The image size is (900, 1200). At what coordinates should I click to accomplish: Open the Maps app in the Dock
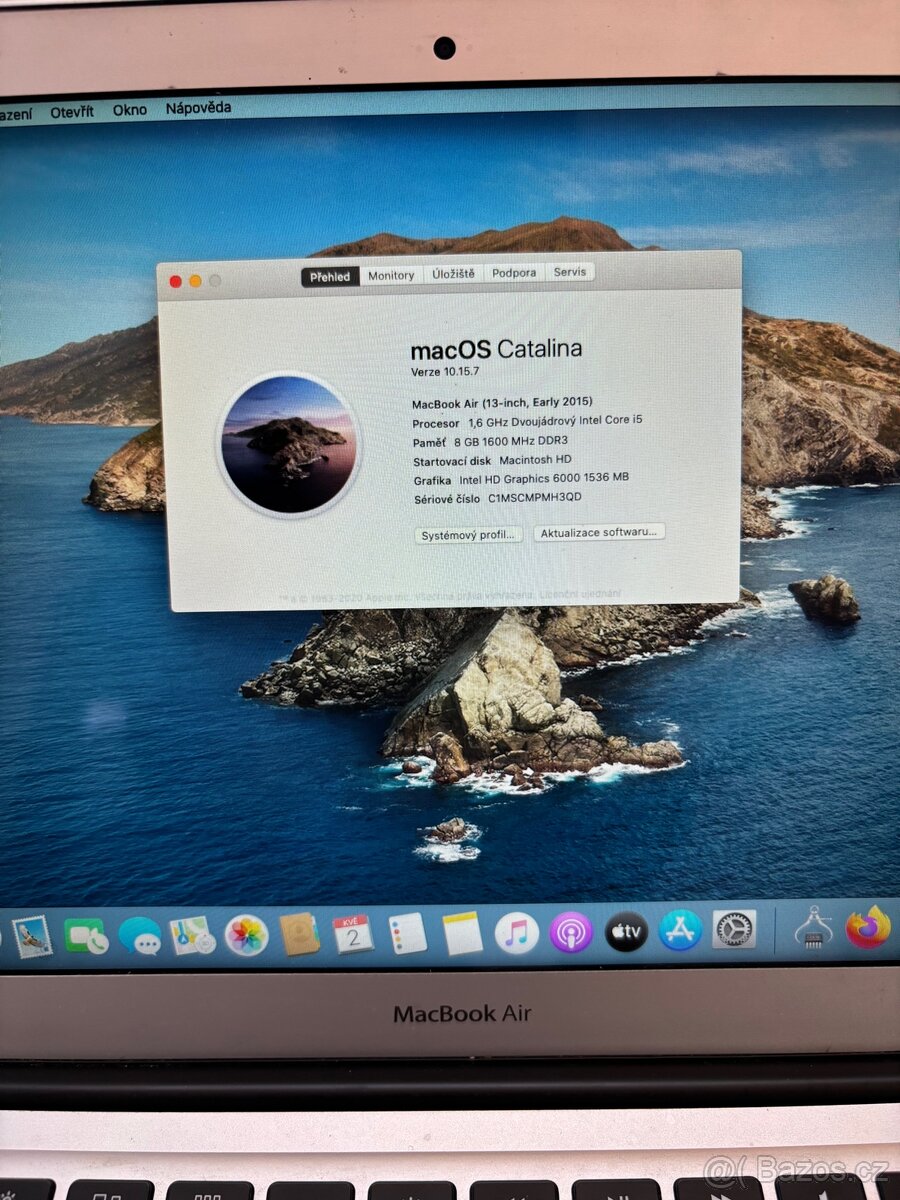pyautogui.click(x=193, y=935)
